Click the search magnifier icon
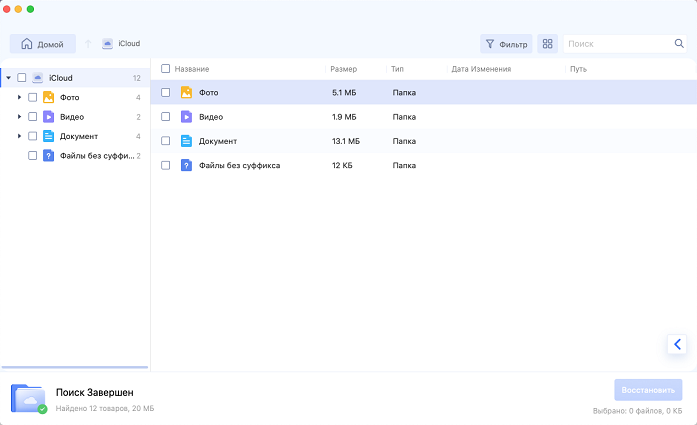This screenshot has height=425, width=697. (x=679, y=44)
